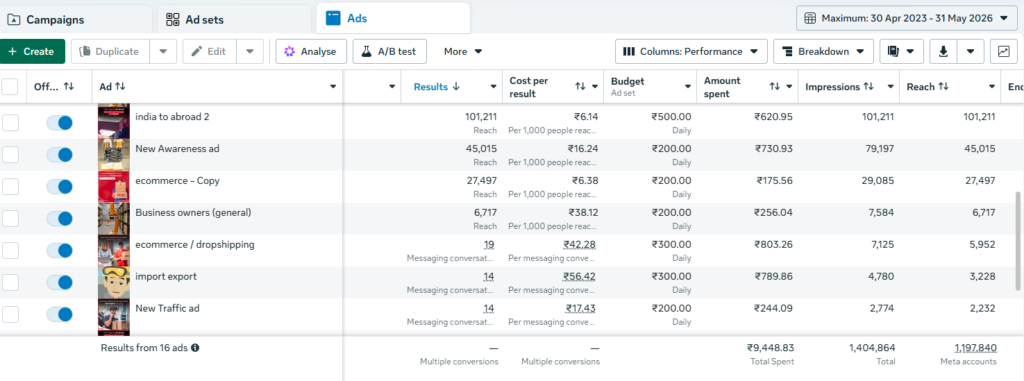Sort the Ad name column arrows
Viewport: 1024px width, 381px height.
click(120, 86)
